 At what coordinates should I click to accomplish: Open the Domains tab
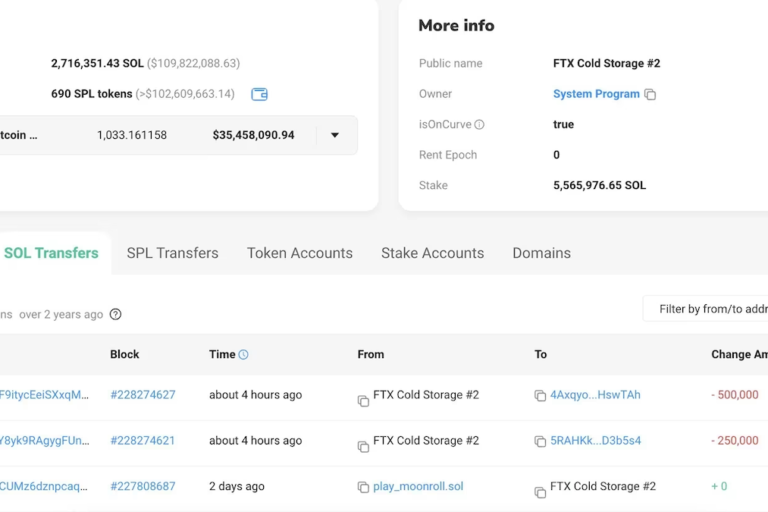tap(541, 253)
